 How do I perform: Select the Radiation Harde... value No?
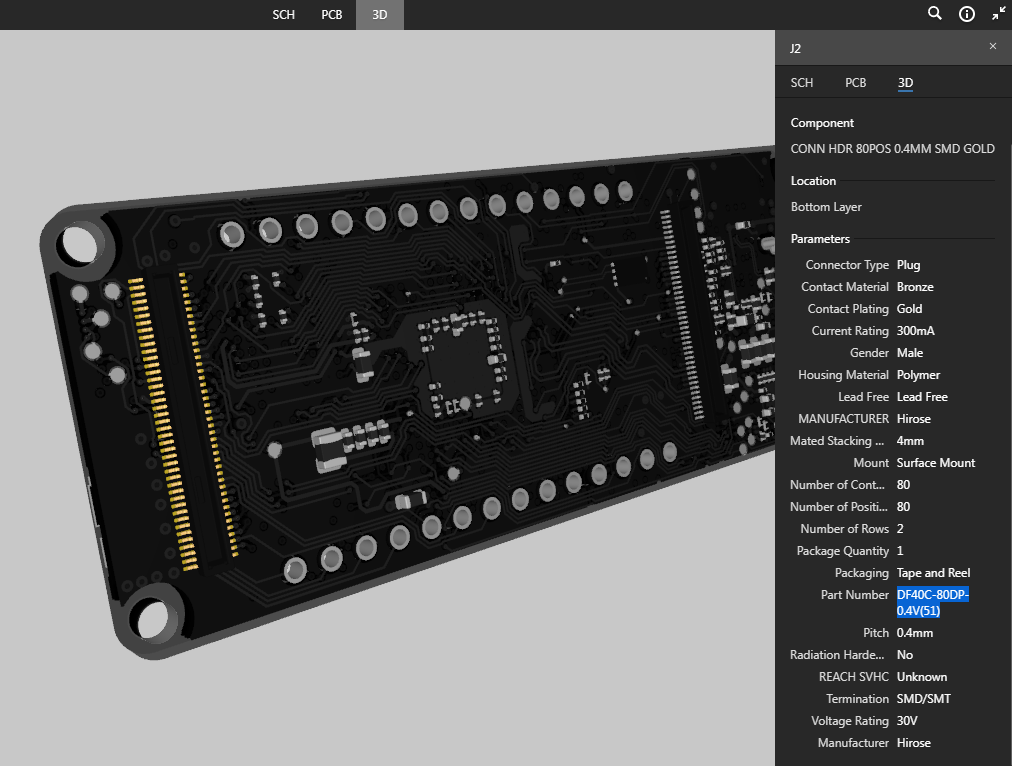tap(904, 654)
